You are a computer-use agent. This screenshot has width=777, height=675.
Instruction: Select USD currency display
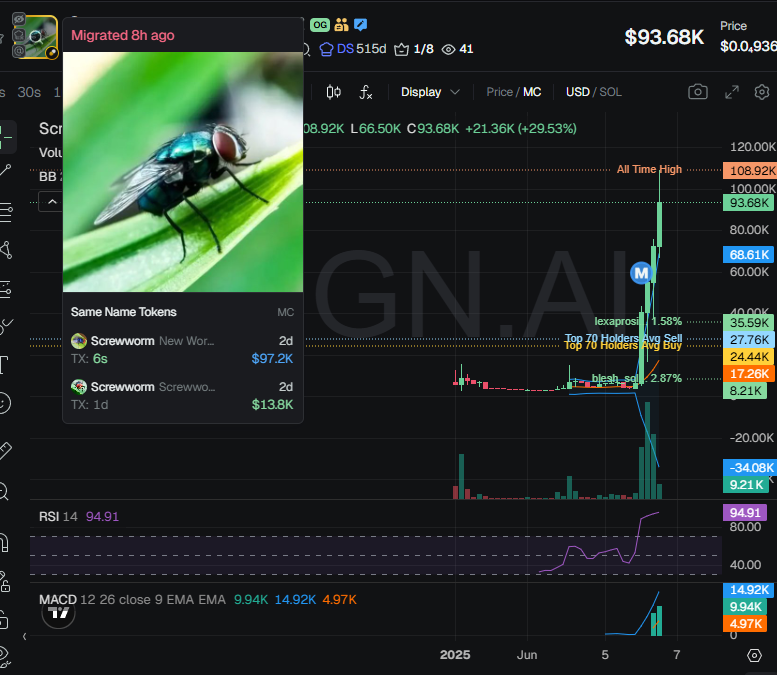[x=577, y=92]
